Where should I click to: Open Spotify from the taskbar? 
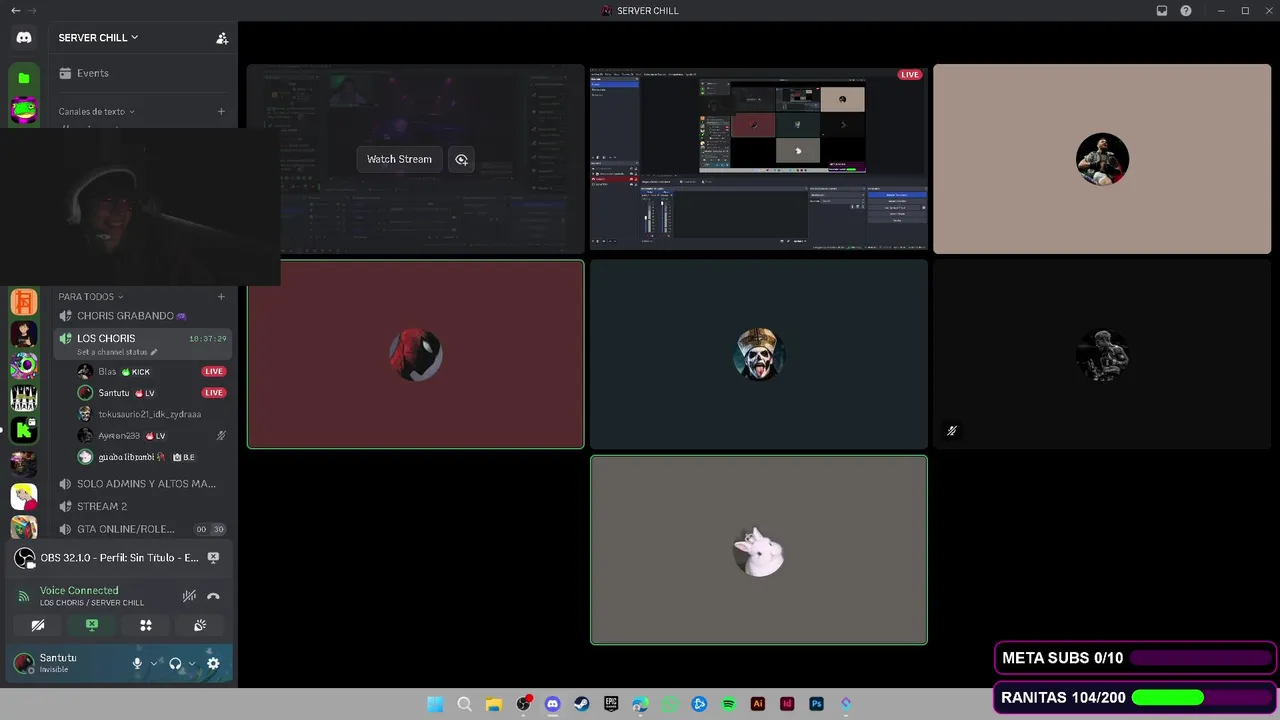[x=729, y=704]
